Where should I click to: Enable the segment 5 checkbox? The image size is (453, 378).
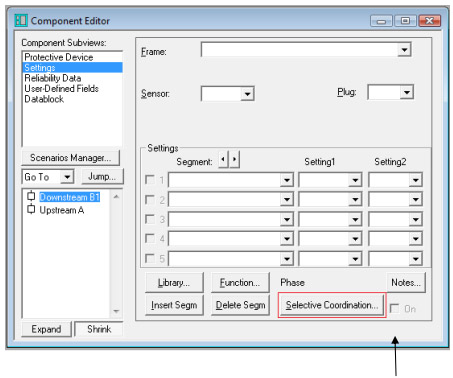pyautogui.click(x=150, y=258)
